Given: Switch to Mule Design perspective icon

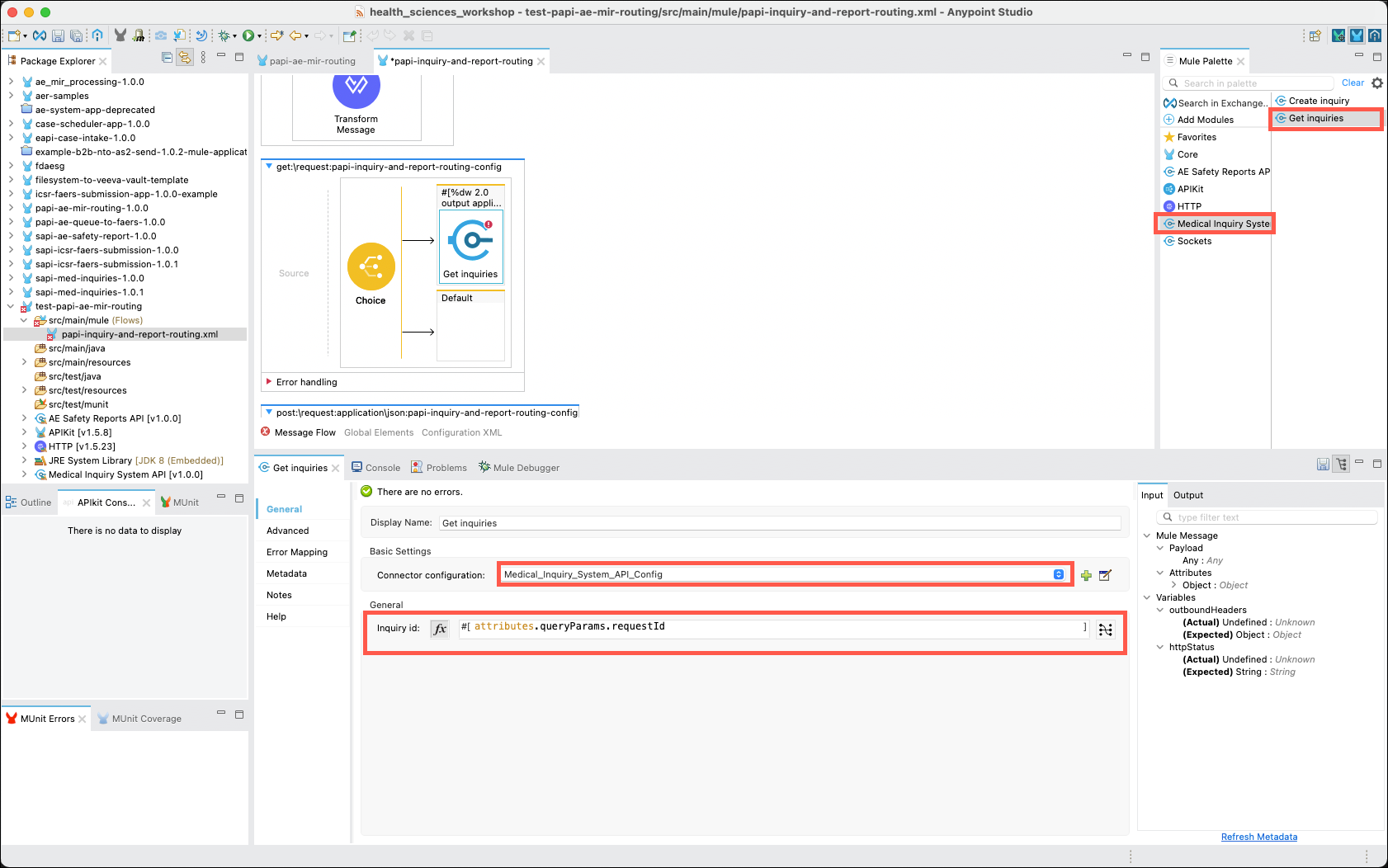Looking at the screenshot, I should (1357, 35).
